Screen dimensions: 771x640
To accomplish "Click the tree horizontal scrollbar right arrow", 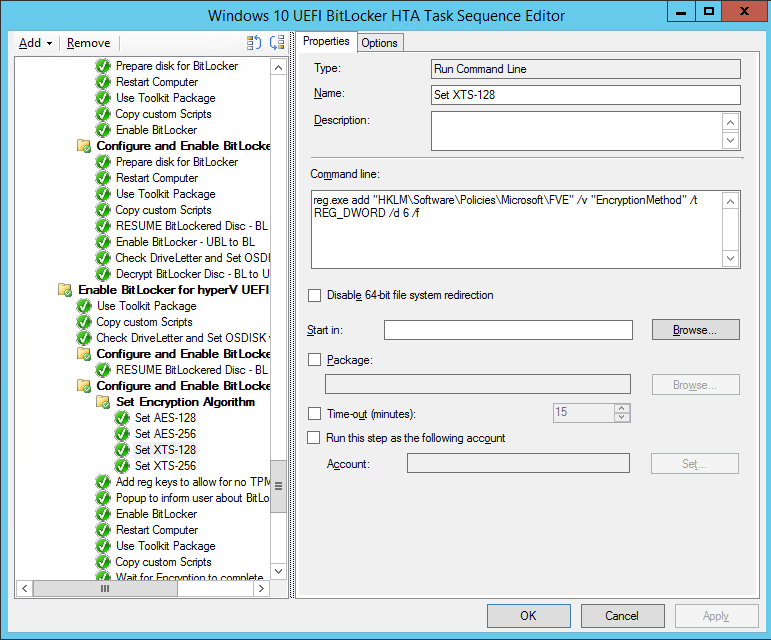I will (261, 588).
